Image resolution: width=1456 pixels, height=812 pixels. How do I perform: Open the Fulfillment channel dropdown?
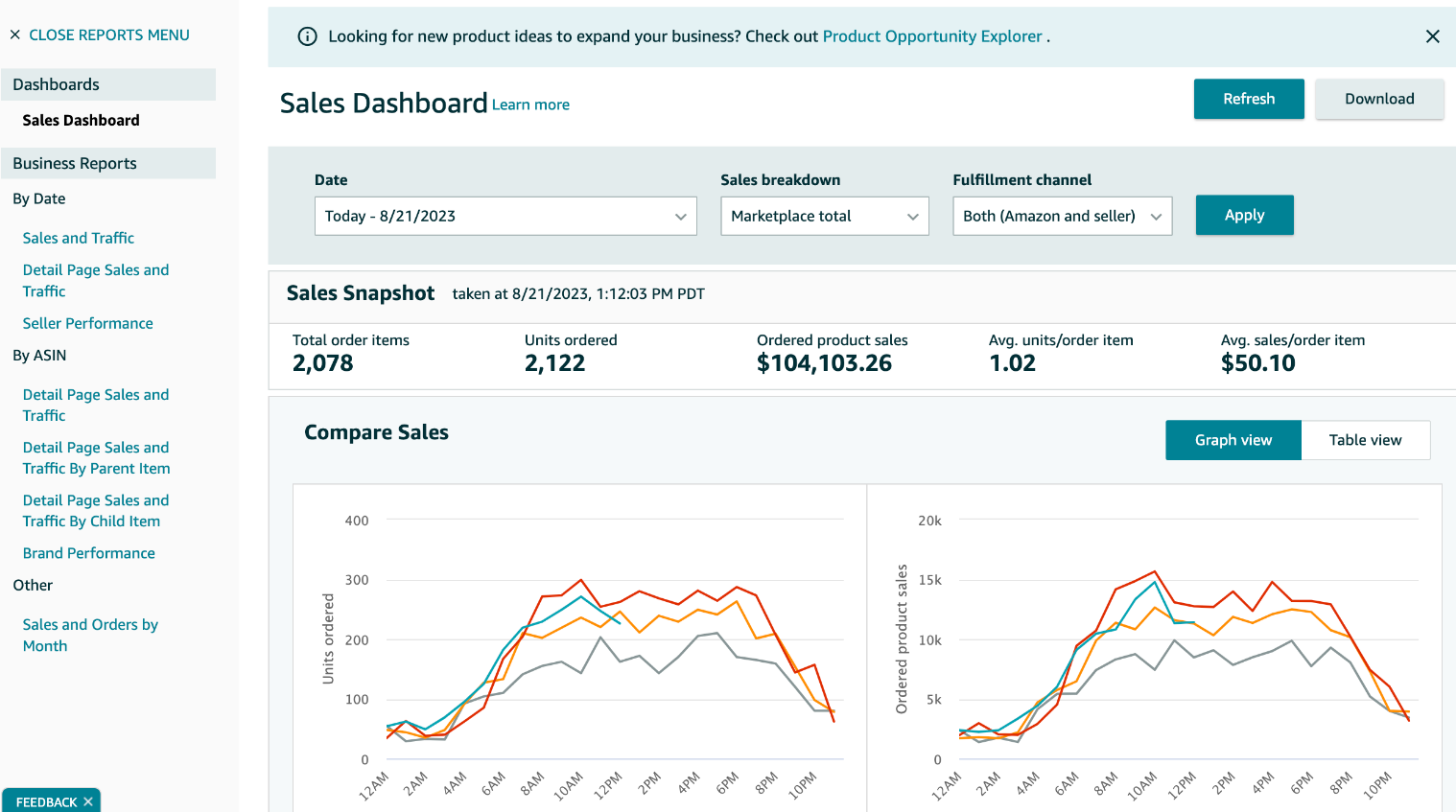[x=1062, y=216]
